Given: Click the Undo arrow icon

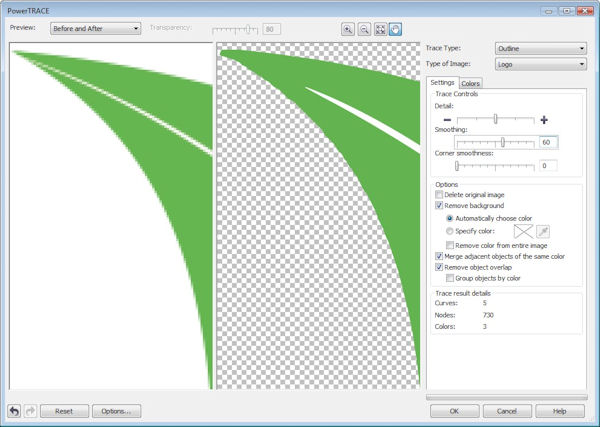Looking at the screenshot, I should point(14,410).
